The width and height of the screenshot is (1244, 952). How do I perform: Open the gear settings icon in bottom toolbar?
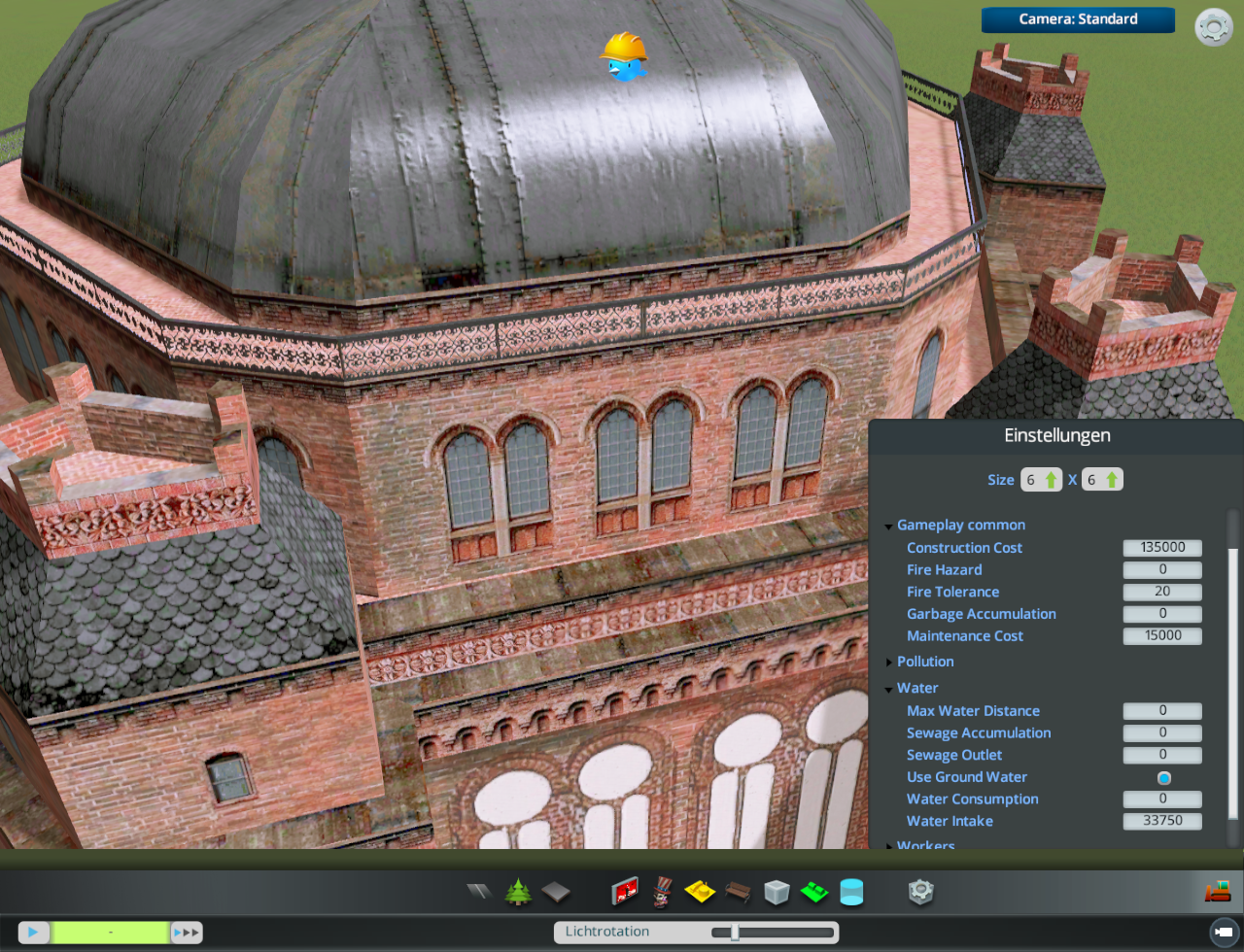920,892
